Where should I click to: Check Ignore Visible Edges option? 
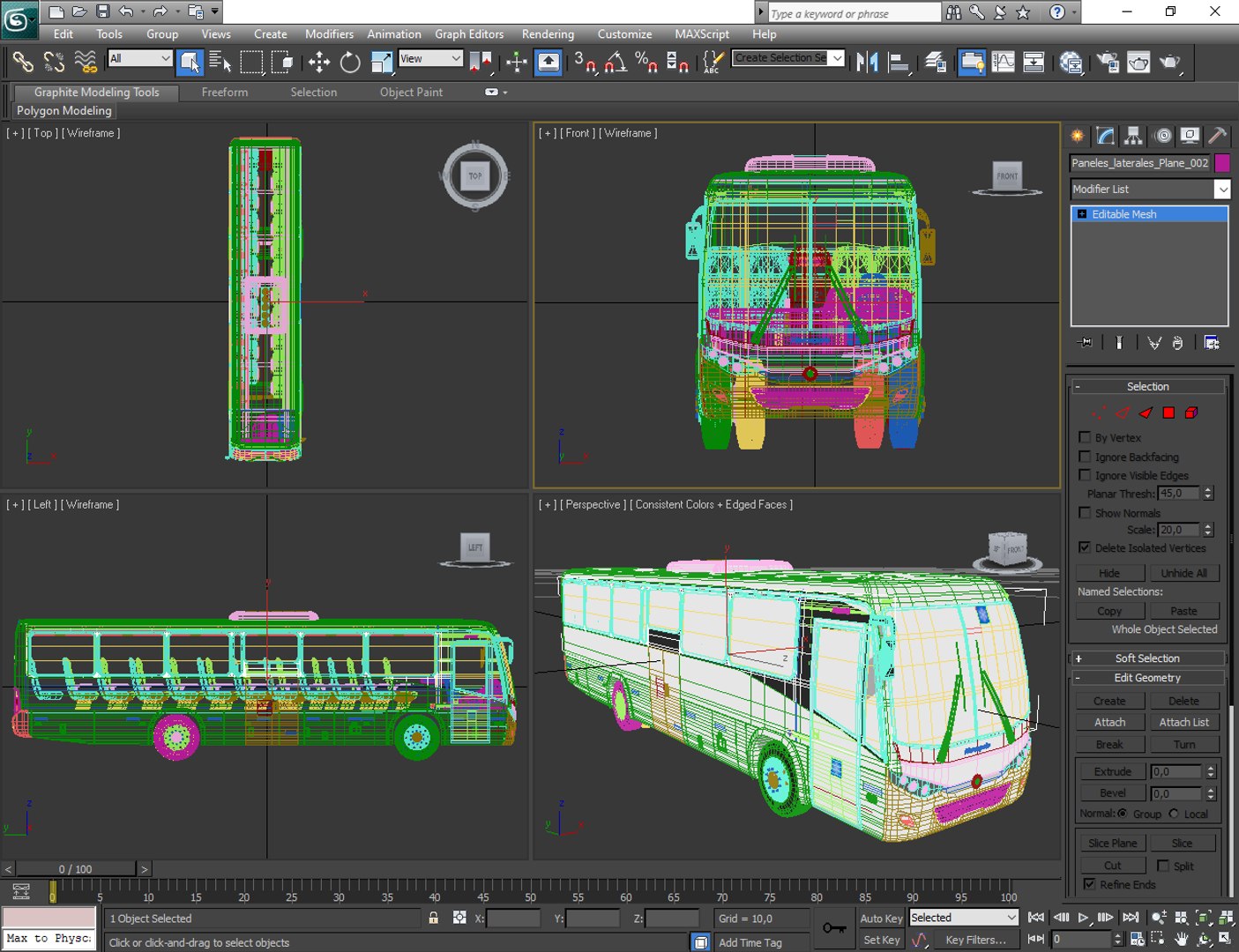click(1085, 475)
